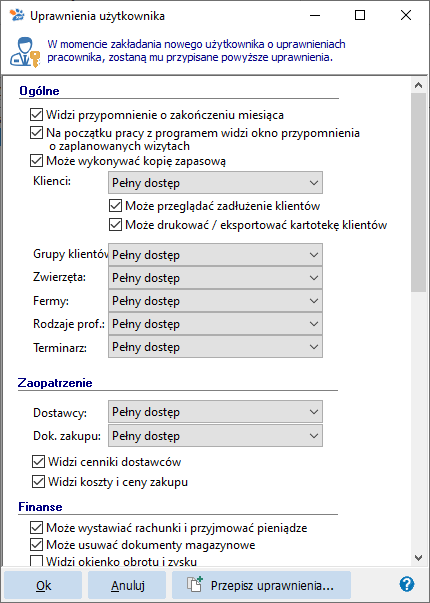Open the Klienci access dropdown

point(215,183)
